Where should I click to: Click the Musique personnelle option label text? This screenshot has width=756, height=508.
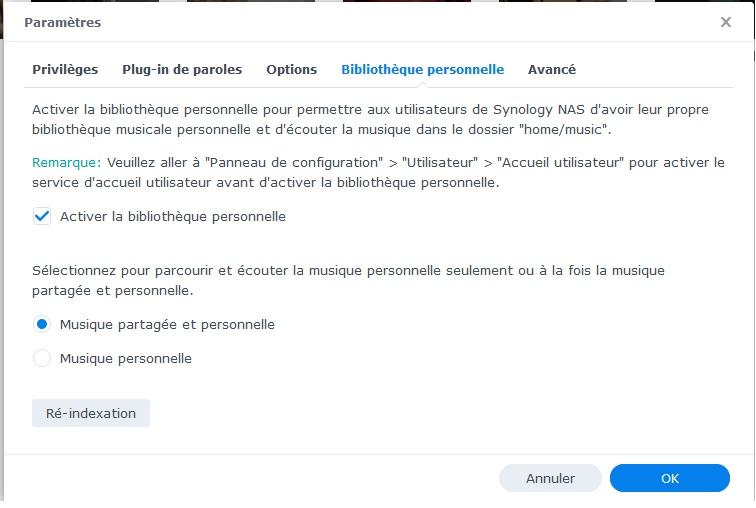click(x=126, y=358)
